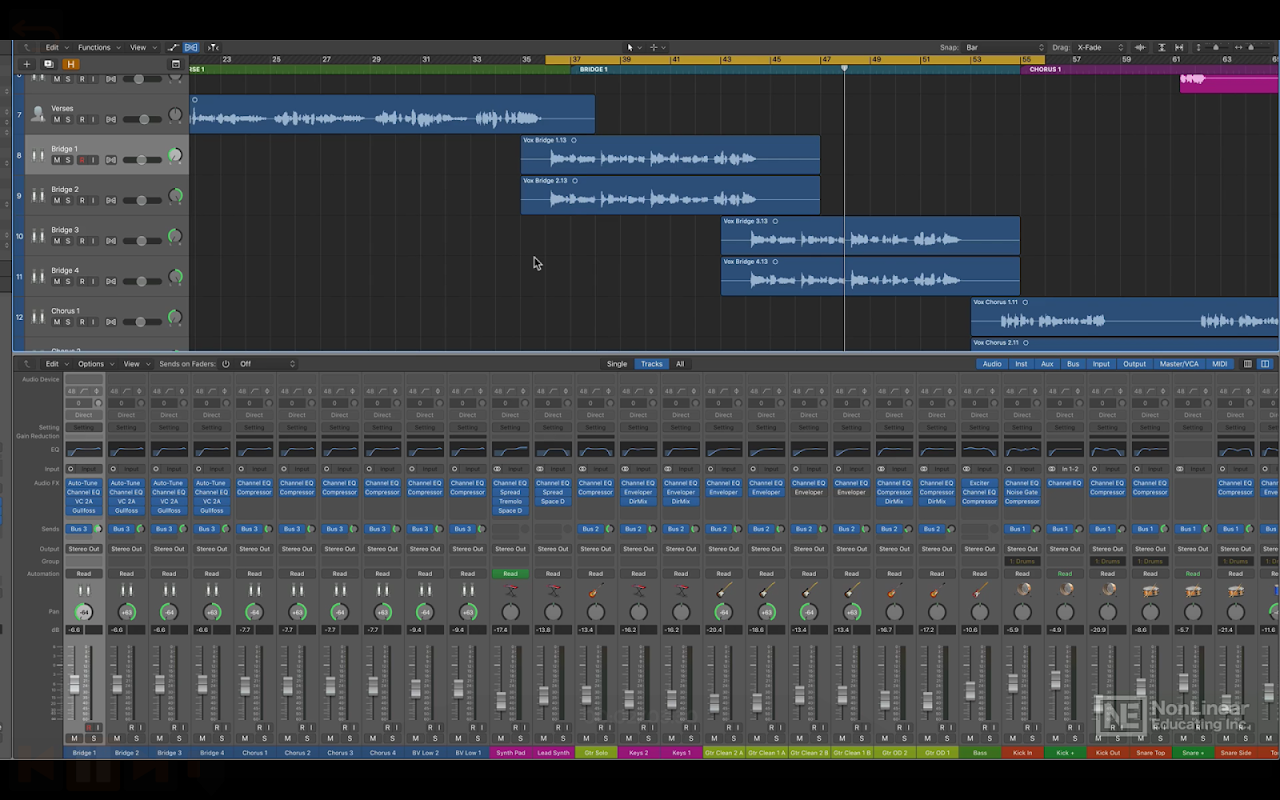Click the add new track plus icon
This screenshot has height=800, width=1280.
click(27, 64)
